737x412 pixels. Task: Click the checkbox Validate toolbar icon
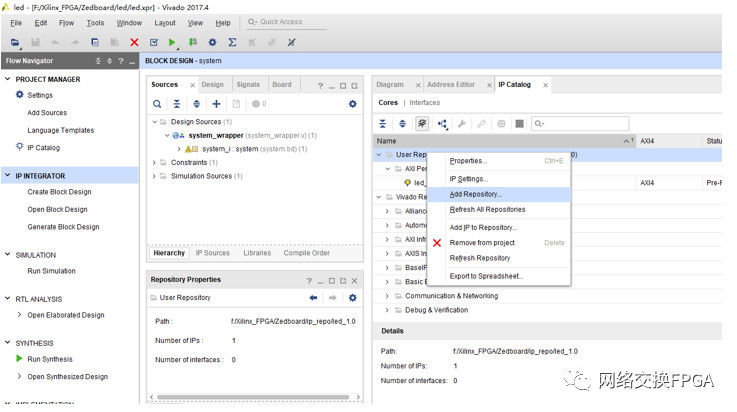(154, 42)
